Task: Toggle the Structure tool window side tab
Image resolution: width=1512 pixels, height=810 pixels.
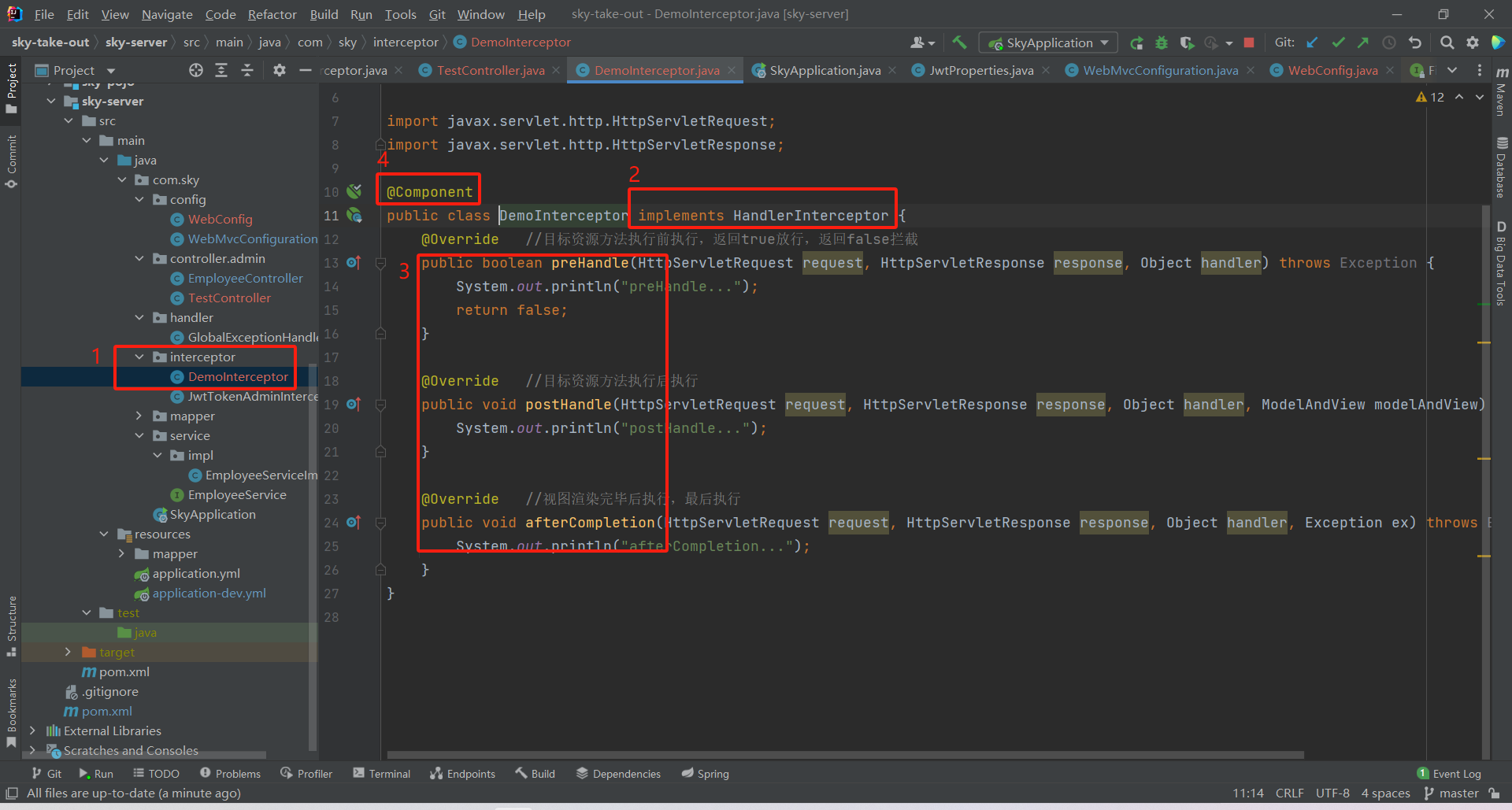Action: [x=11, y=626]
